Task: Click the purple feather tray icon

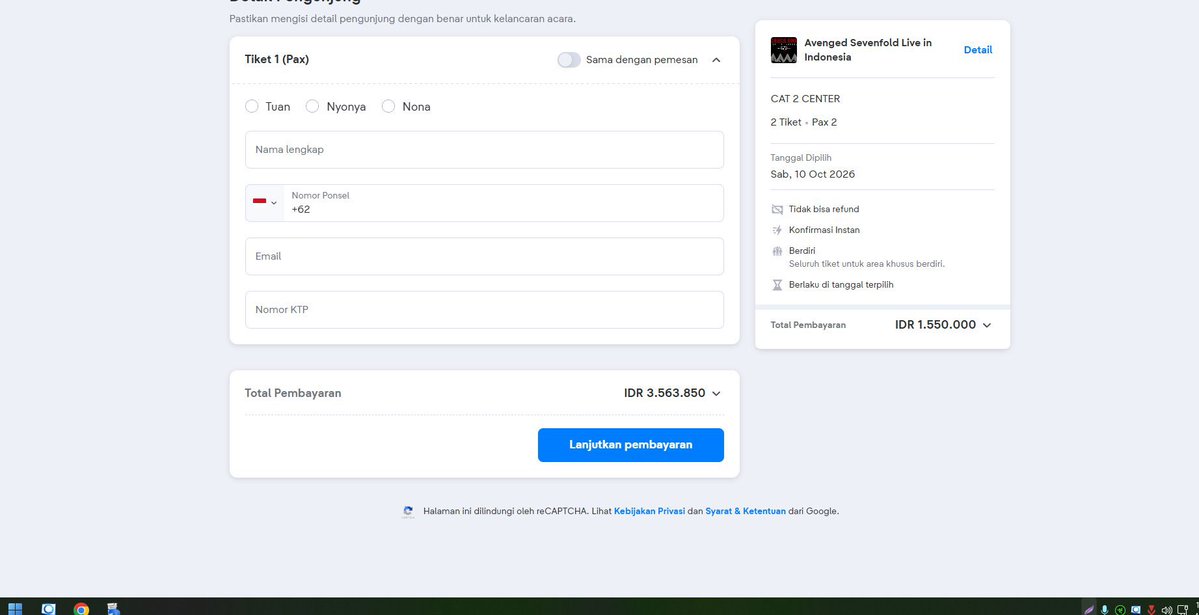Action: coord(1089,610)
